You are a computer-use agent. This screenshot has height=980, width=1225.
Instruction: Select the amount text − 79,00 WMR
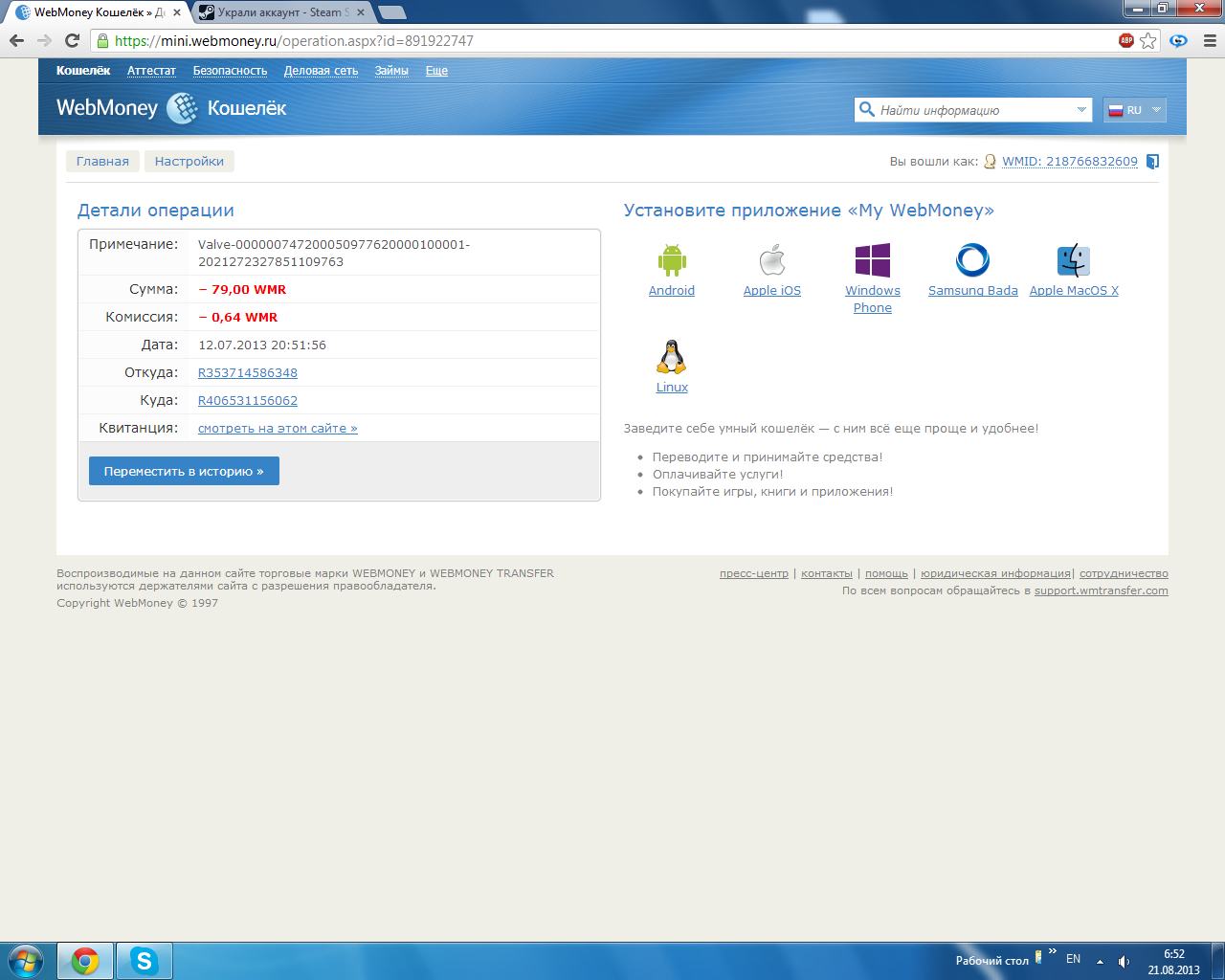pos(242,289)
